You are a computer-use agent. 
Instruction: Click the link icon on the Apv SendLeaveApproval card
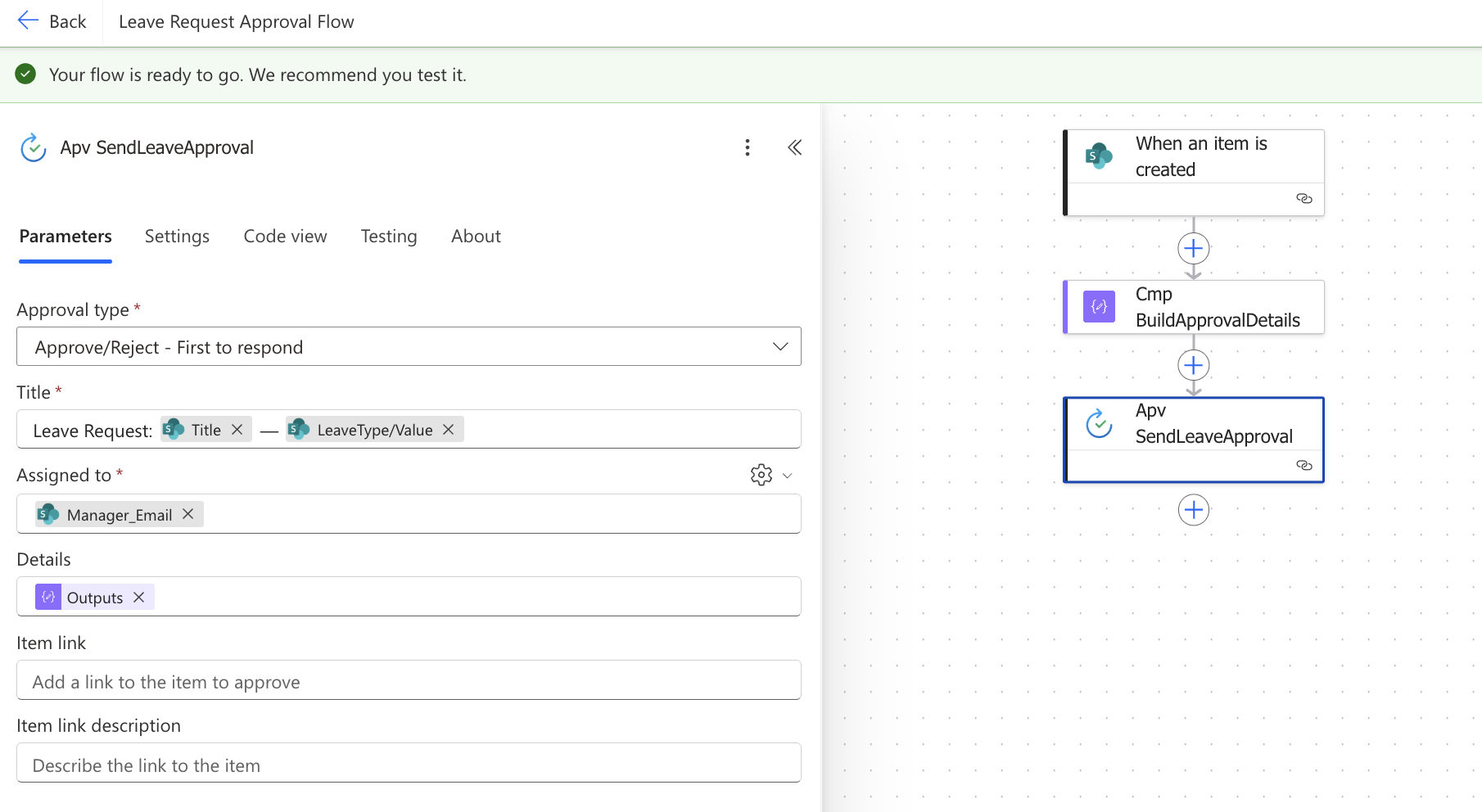pyautogui.click(x=1304, y=466)
